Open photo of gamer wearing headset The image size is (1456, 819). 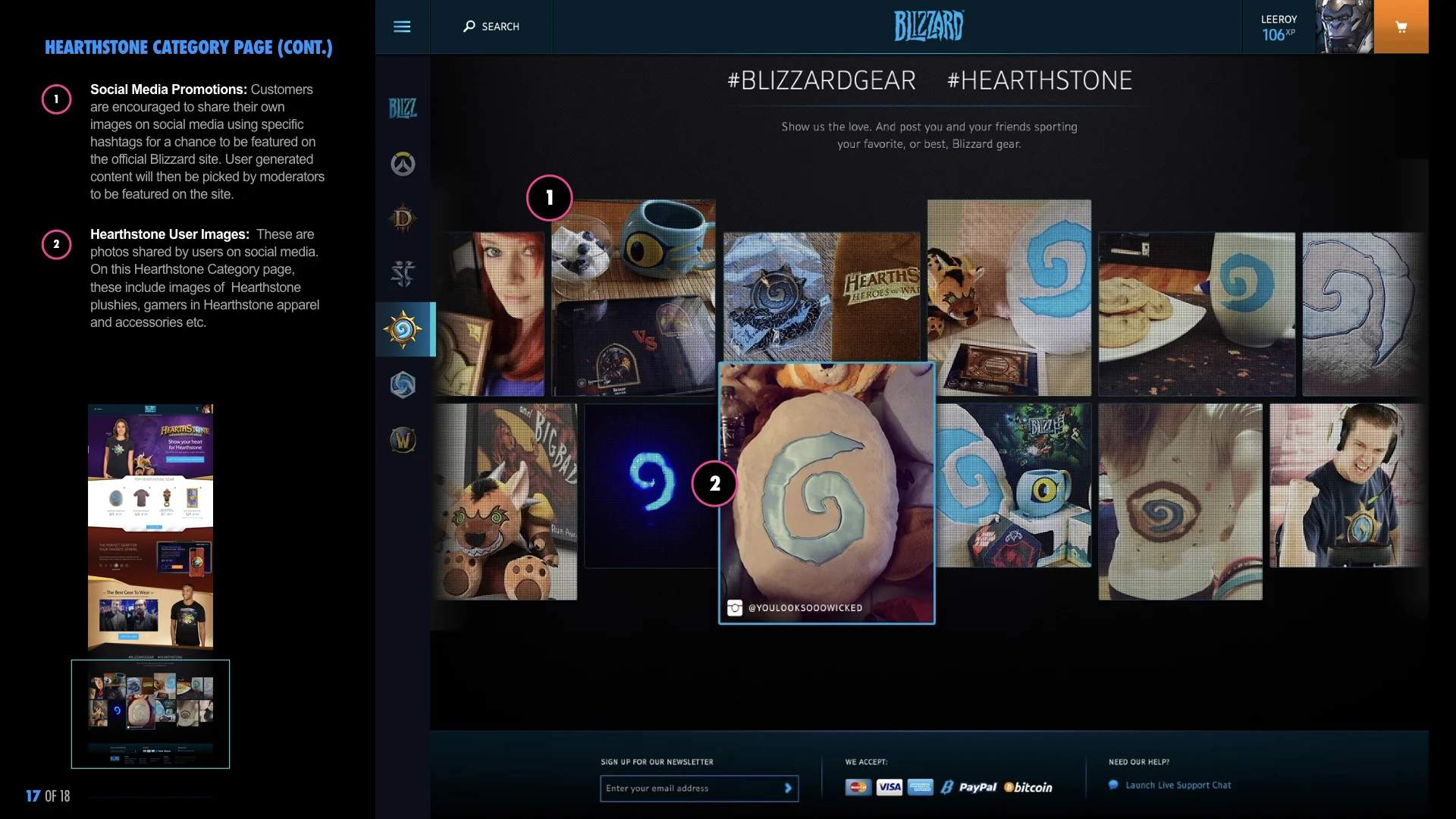[1346, 485]
